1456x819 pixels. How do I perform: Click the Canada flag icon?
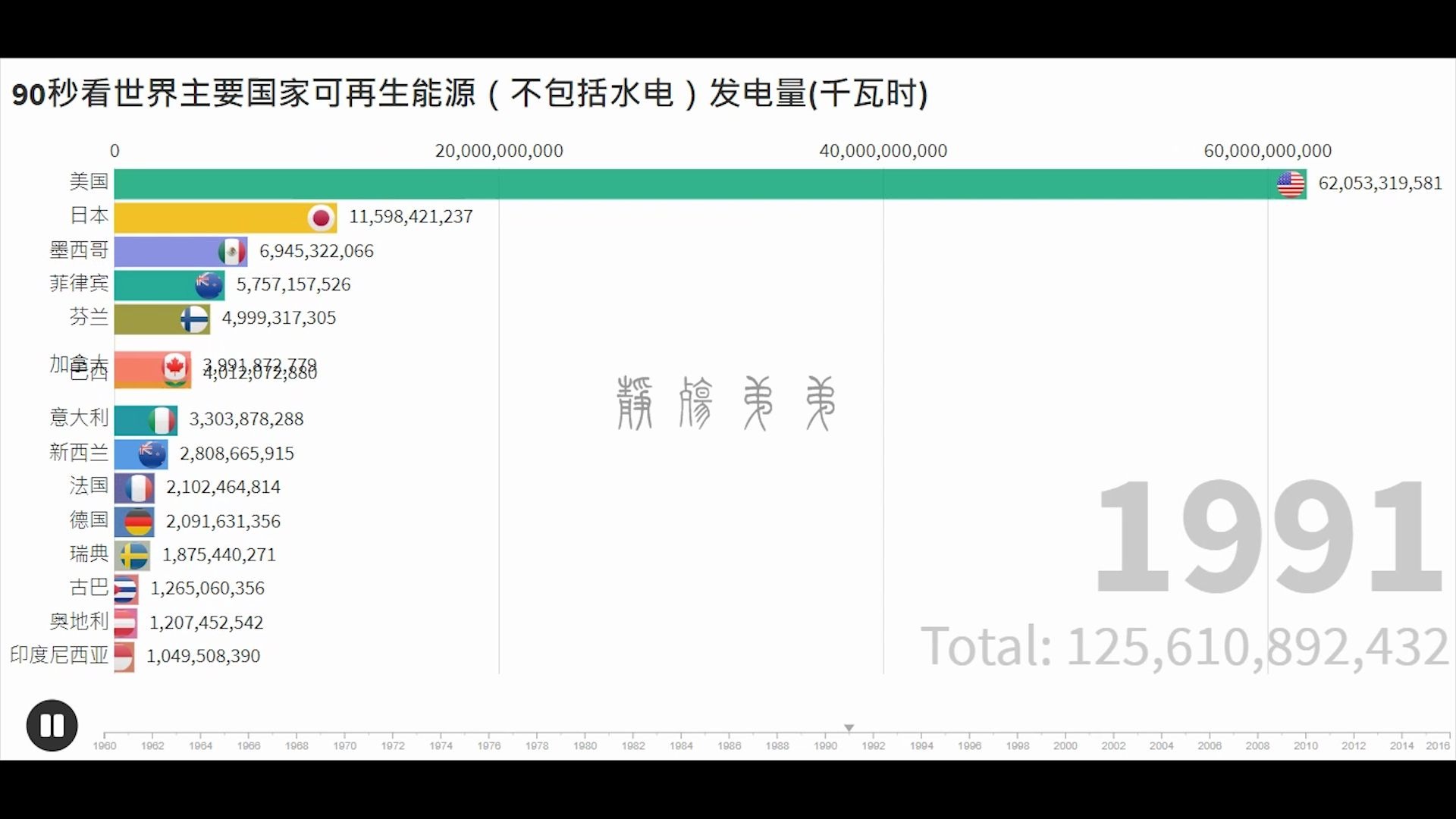pos(175,367)
